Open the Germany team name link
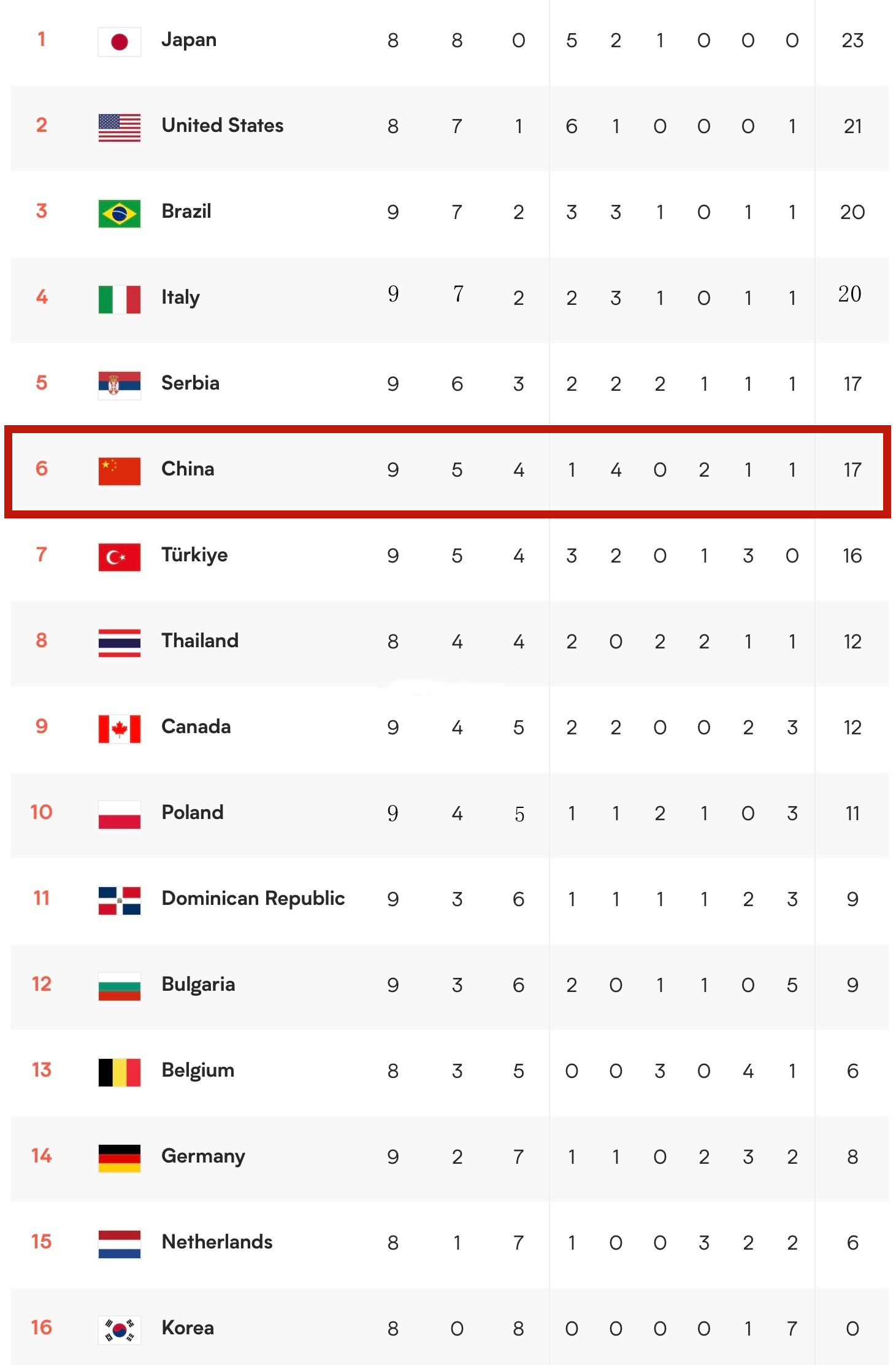The image size is (896, 1365). pos(203,1156)
